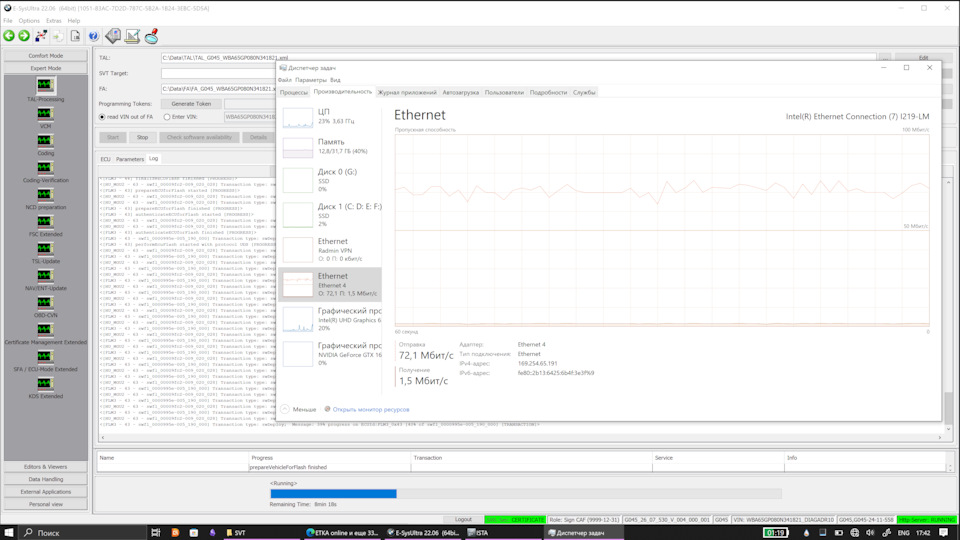The image size is (960, 540).
Task: Click Logout button in status bar
Action: tap(463, 519)
